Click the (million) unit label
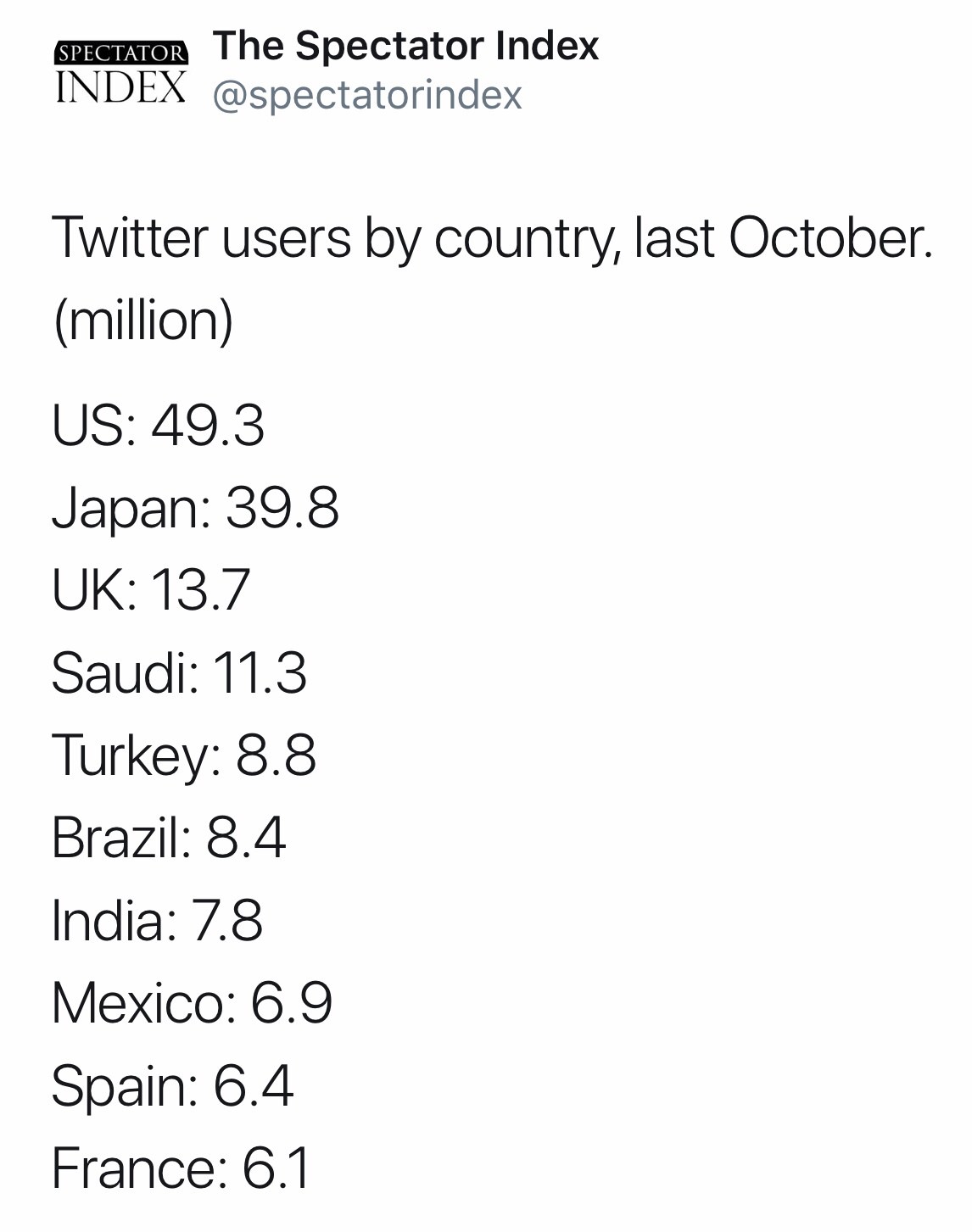Viewport: 972px width, 1232px height. click(142, 321)
